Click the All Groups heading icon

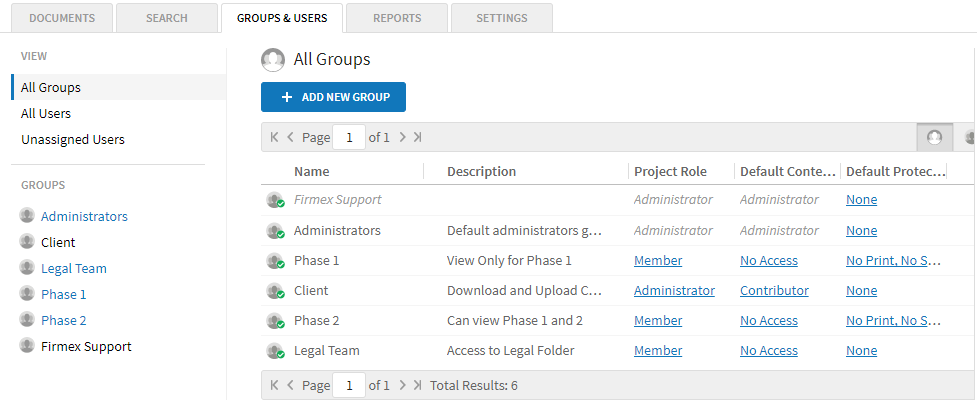[x=273, y=60]
